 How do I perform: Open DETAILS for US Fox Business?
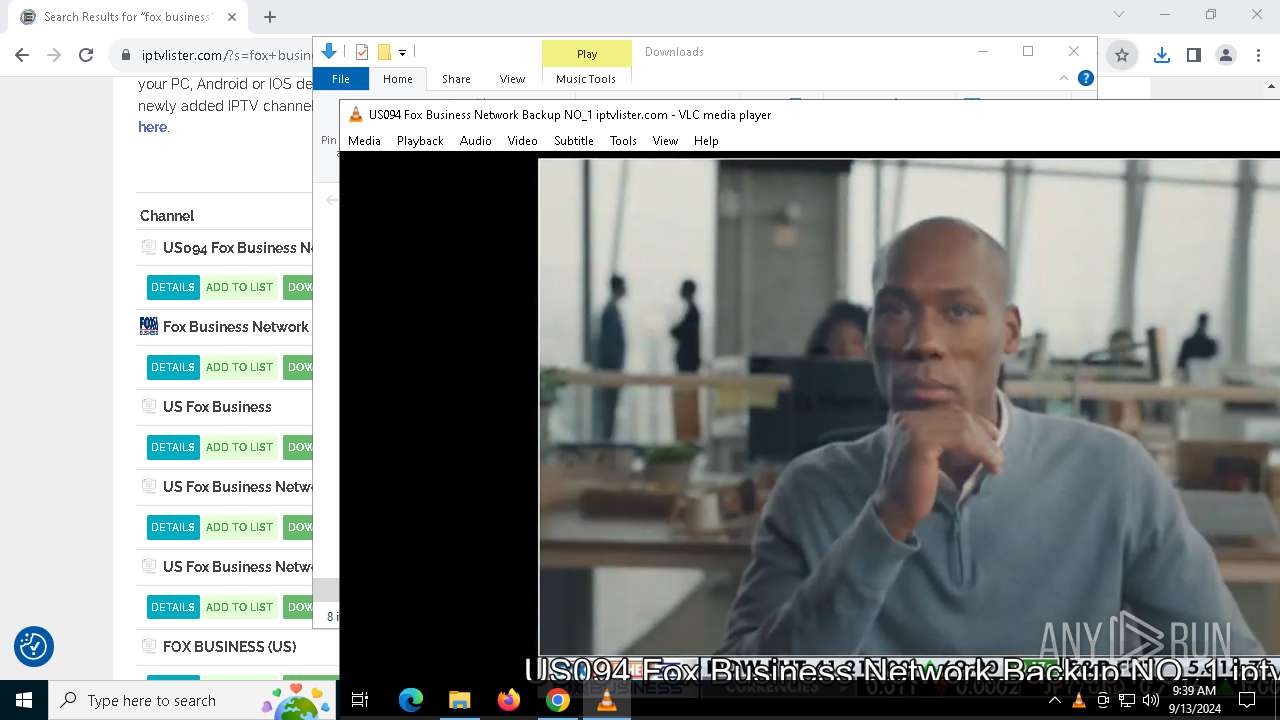pyautogui.click(x=173, y=447)
